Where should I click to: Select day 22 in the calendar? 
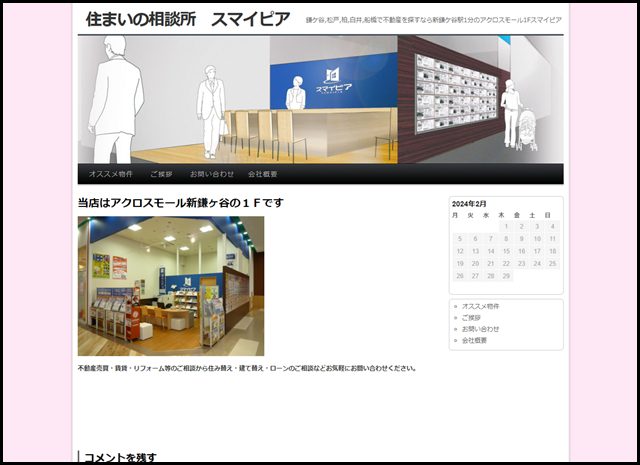(x=506, y=263)
